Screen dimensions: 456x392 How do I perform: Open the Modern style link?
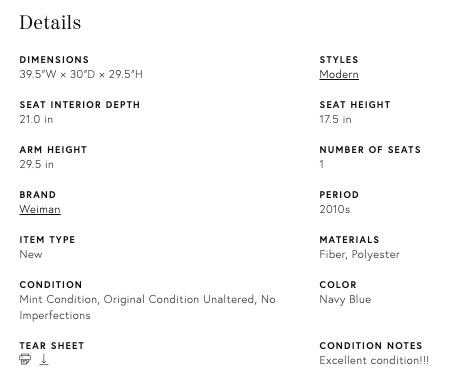click(339, 74)
